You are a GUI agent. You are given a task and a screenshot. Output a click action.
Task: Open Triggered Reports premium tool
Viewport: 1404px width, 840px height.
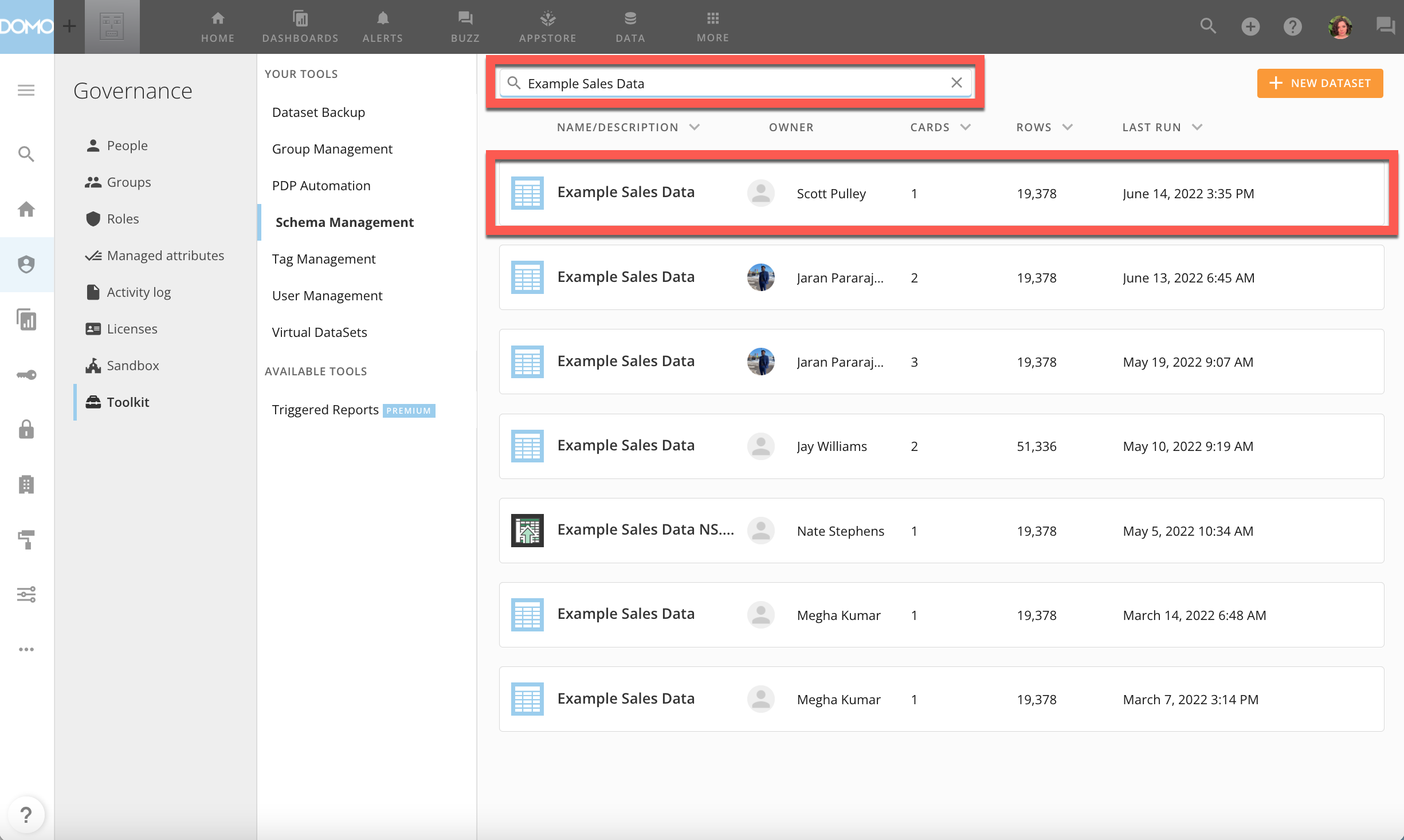[x=325, y=410]
